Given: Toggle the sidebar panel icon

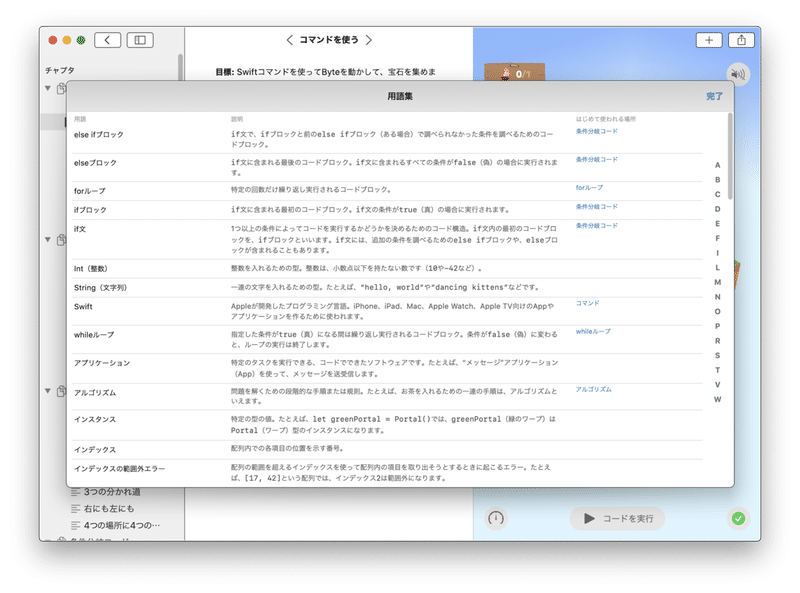Looking at the screenshot, I should tap(140, 40).
